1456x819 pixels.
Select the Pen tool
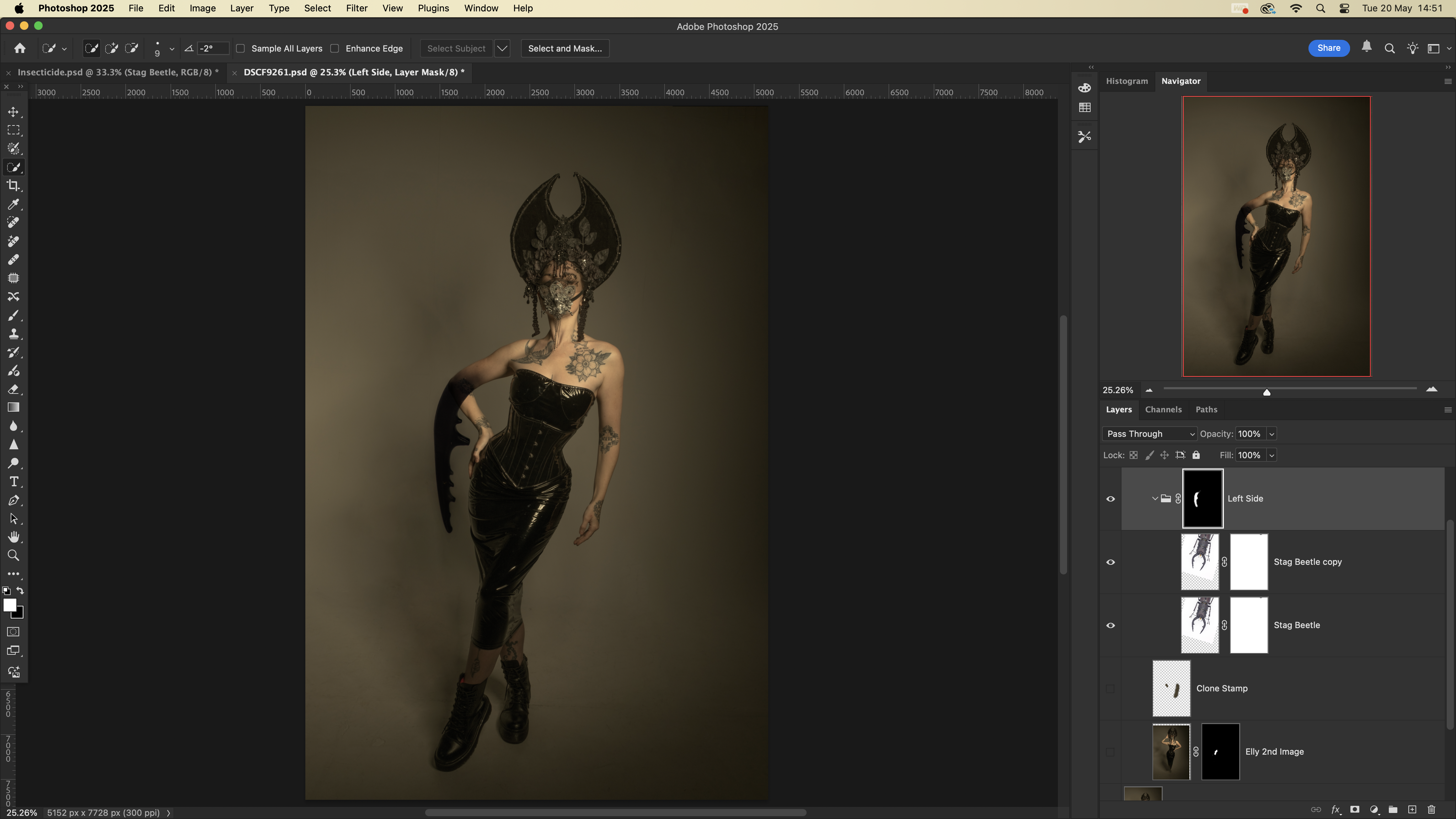coord(14,500)
